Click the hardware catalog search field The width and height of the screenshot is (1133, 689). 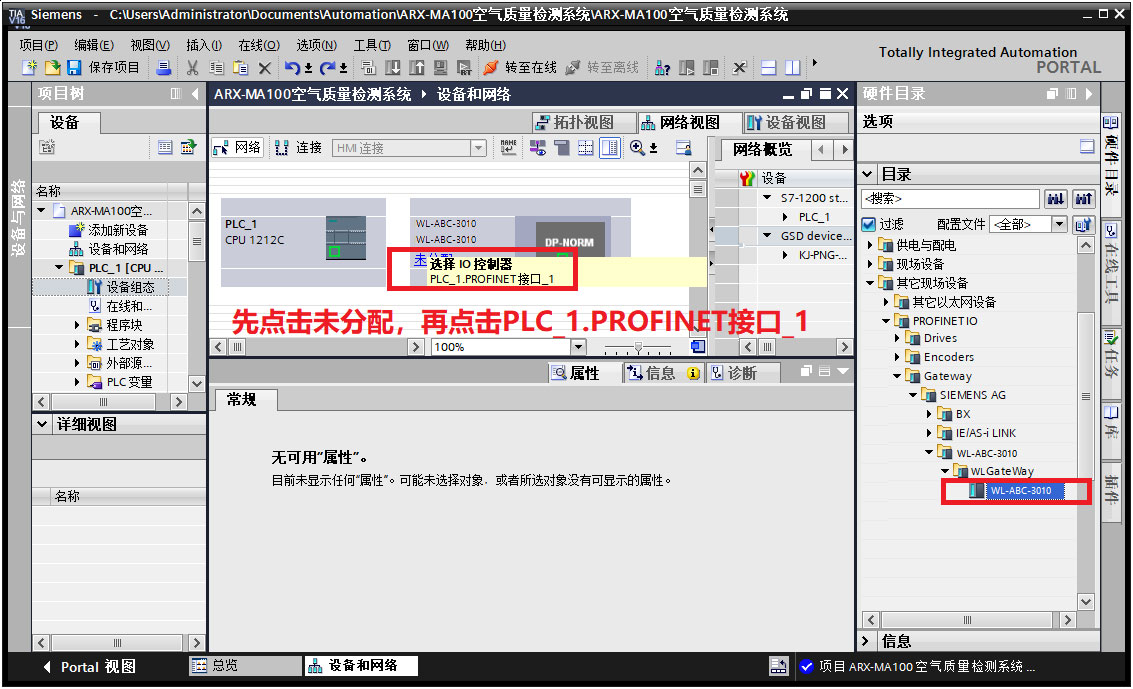(x=950, y=199)
